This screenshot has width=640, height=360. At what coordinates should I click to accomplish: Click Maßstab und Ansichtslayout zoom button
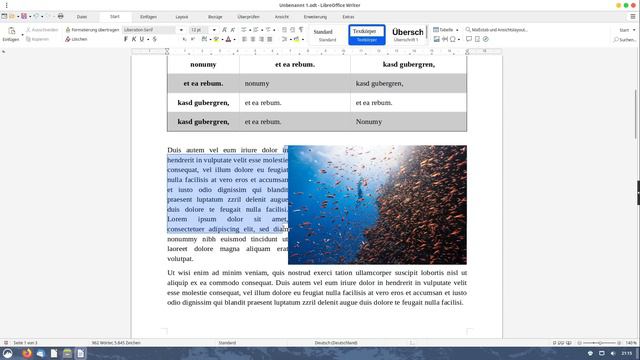click(x=496, y=30)
